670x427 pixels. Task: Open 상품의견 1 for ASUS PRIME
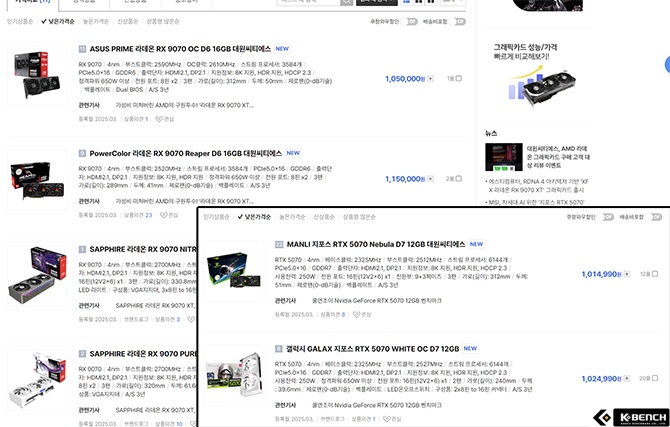coord(136,119)
